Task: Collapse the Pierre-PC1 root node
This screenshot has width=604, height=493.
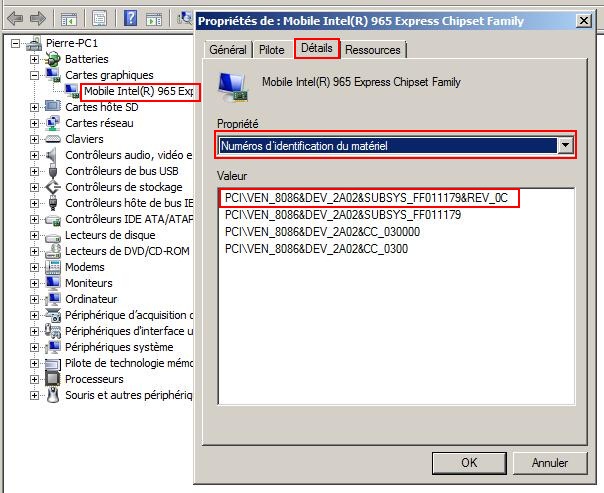Action: [15, 43]
